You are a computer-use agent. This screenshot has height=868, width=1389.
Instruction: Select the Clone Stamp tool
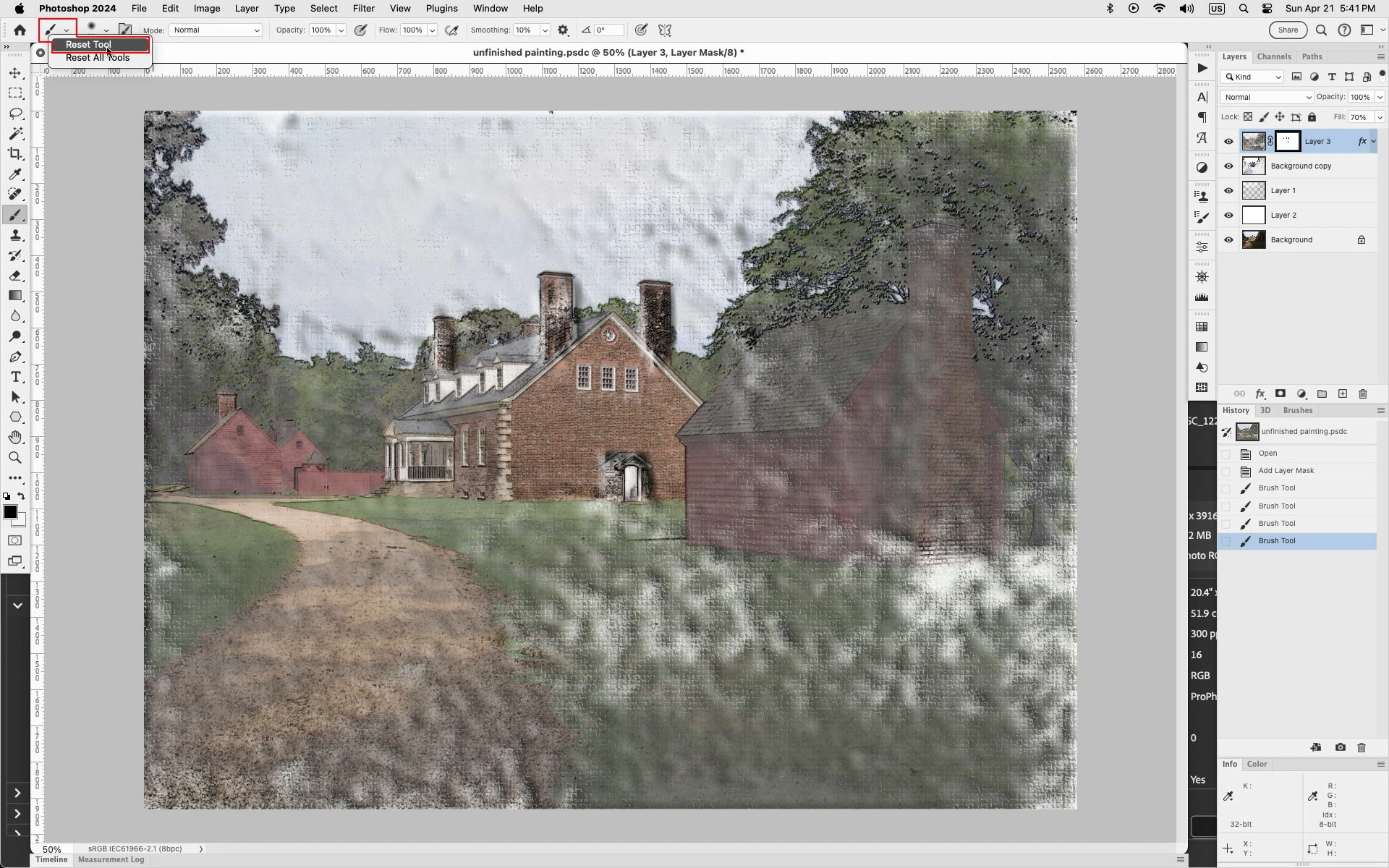(15, 236)
